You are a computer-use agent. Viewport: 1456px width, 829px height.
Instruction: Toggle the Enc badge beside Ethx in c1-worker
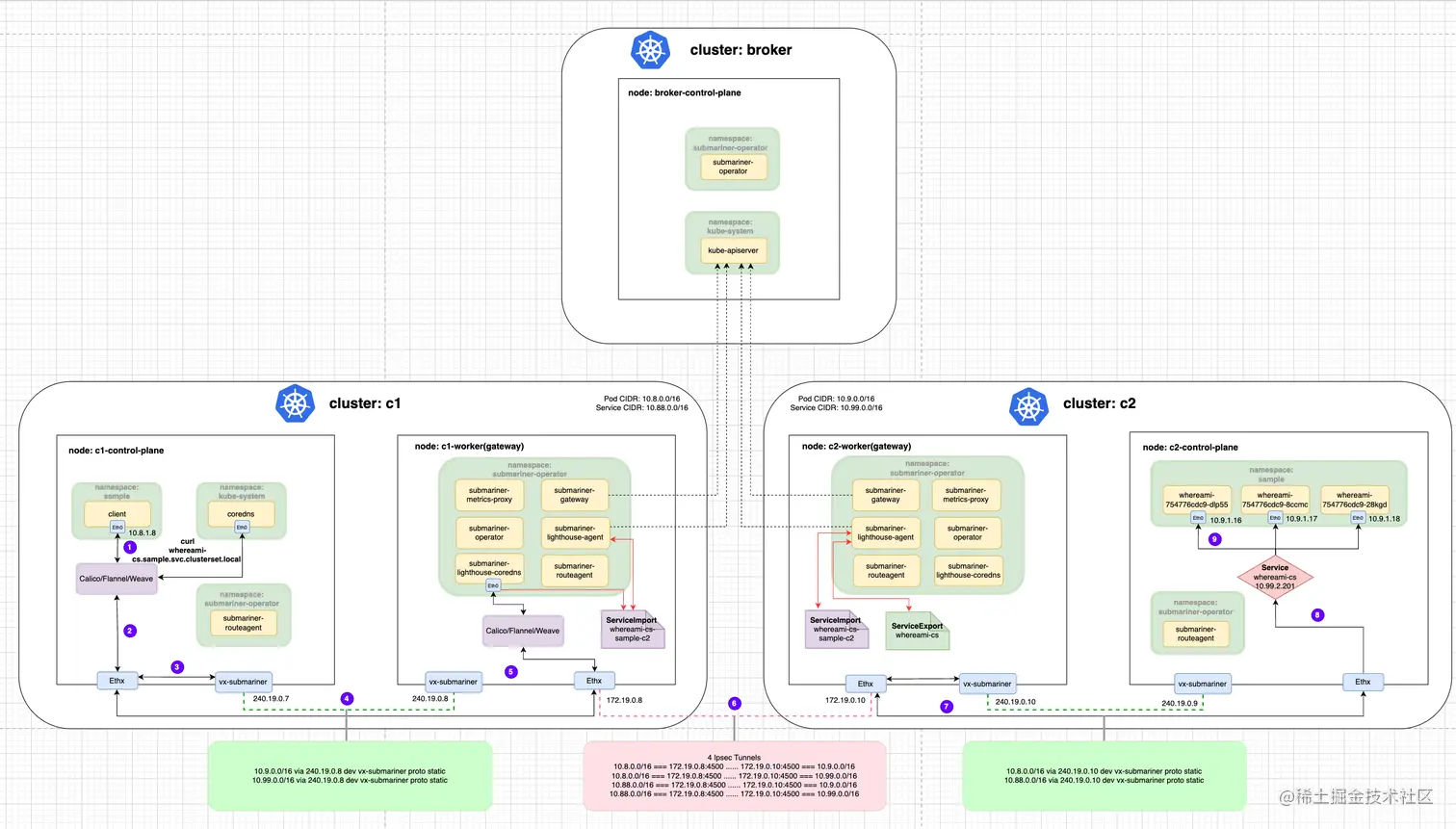[x=493, y=585]
